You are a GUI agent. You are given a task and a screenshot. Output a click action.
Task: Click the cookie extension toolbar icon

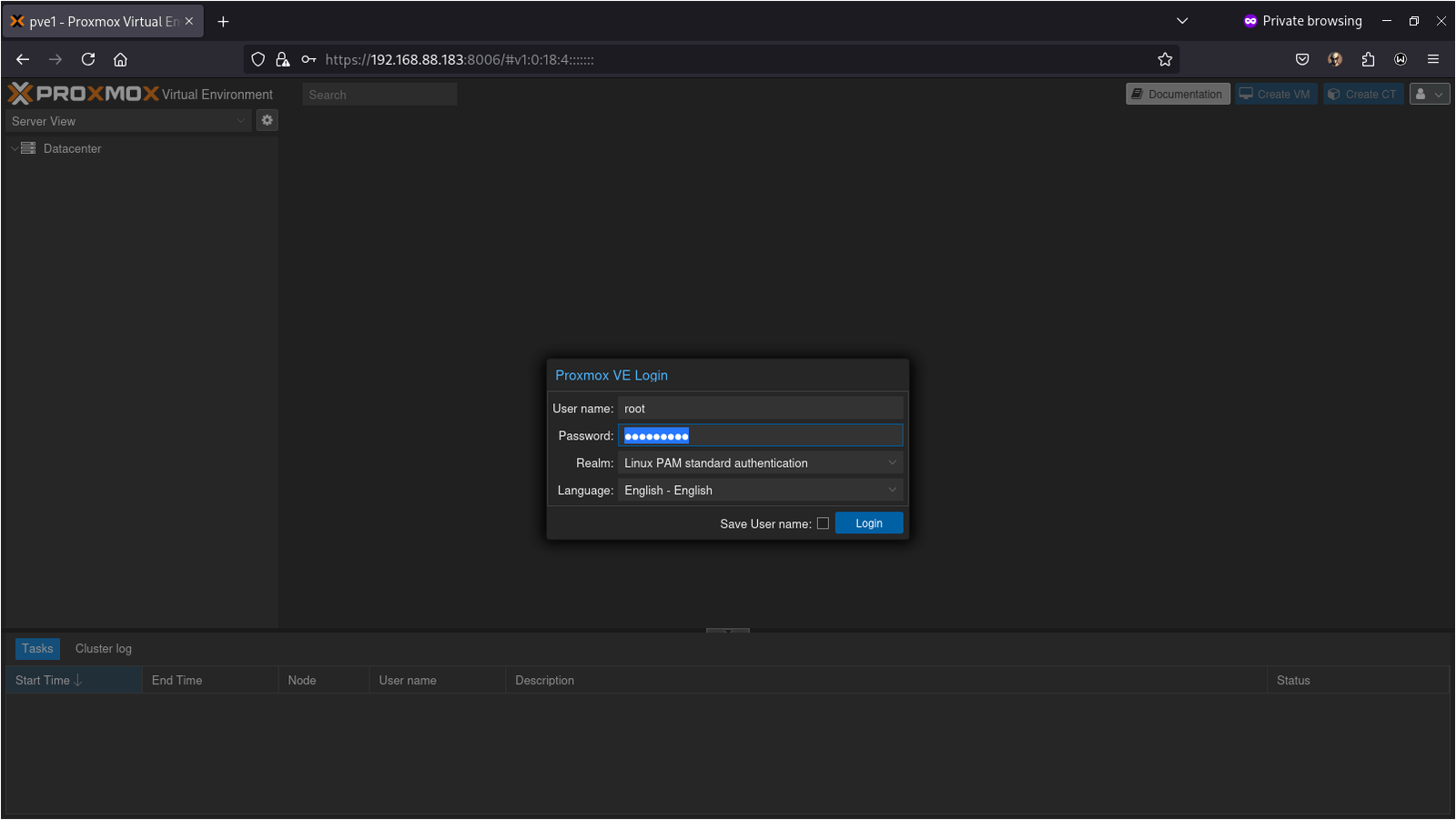click(1335, 59)
